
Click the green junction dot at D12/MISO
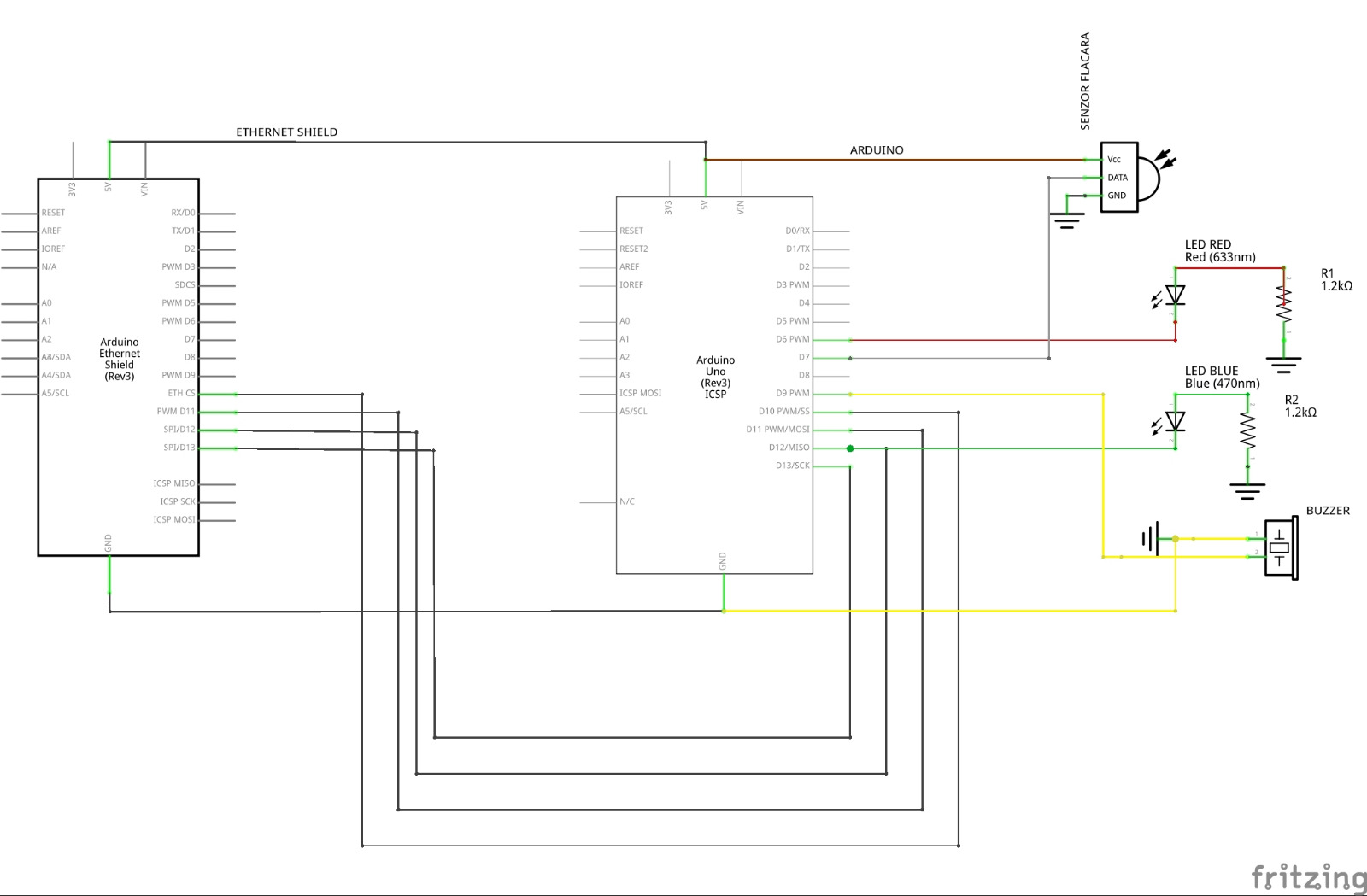pos(850,448)
